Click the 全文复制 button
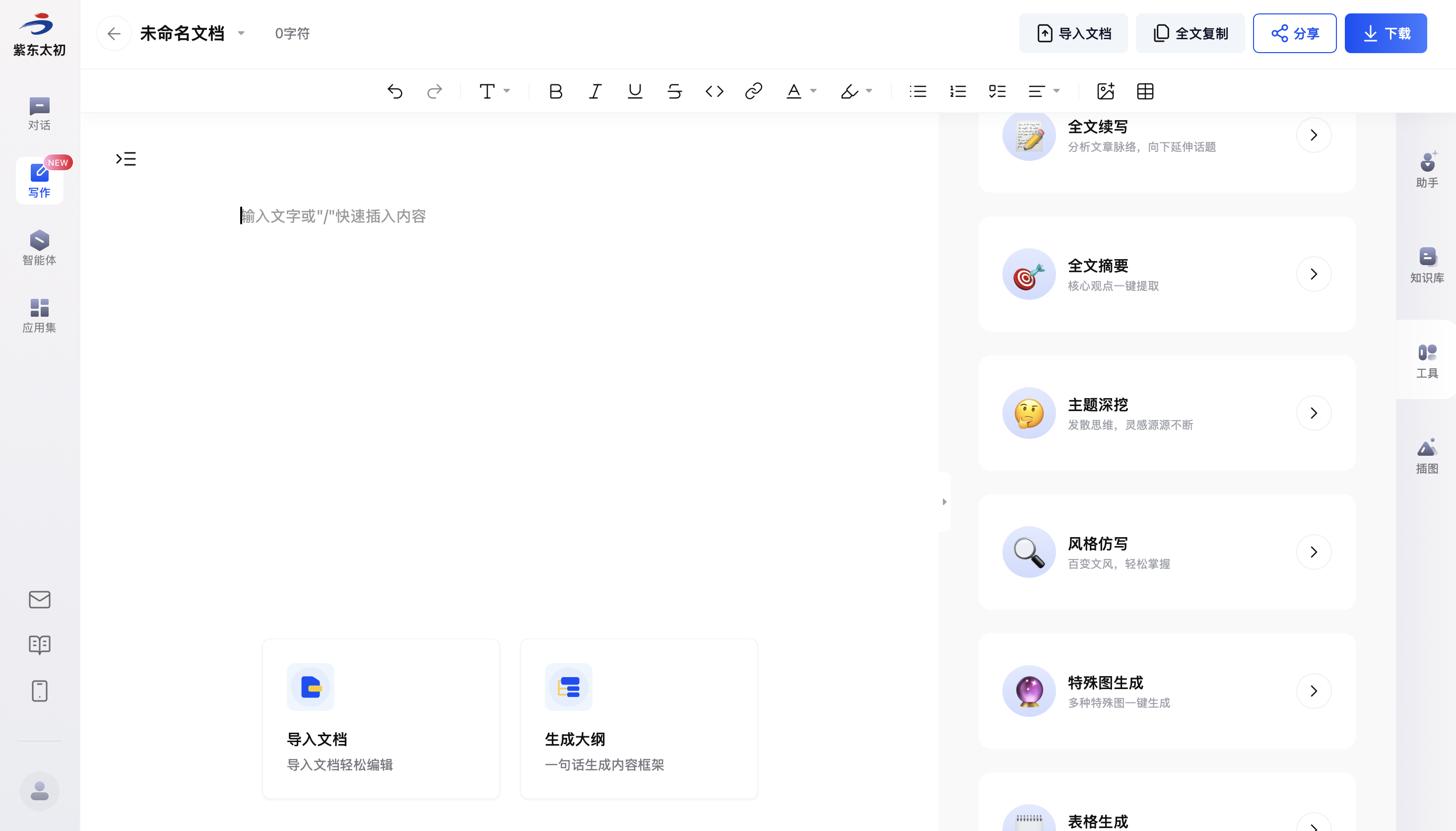 (x=1190, y=34)
